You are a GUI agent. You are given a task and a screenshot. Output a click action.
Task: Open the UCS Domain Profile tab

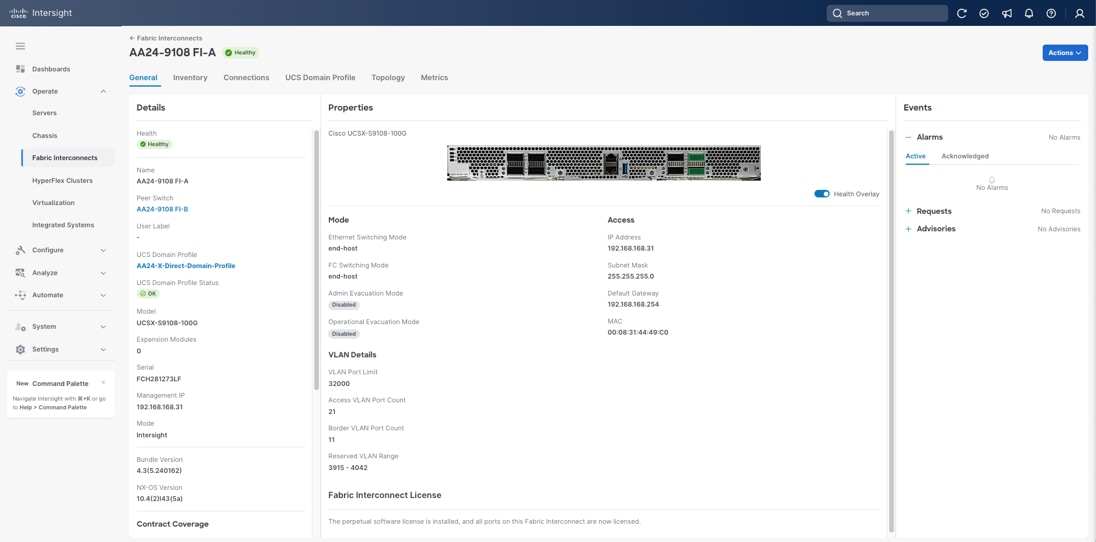point(320,78)
